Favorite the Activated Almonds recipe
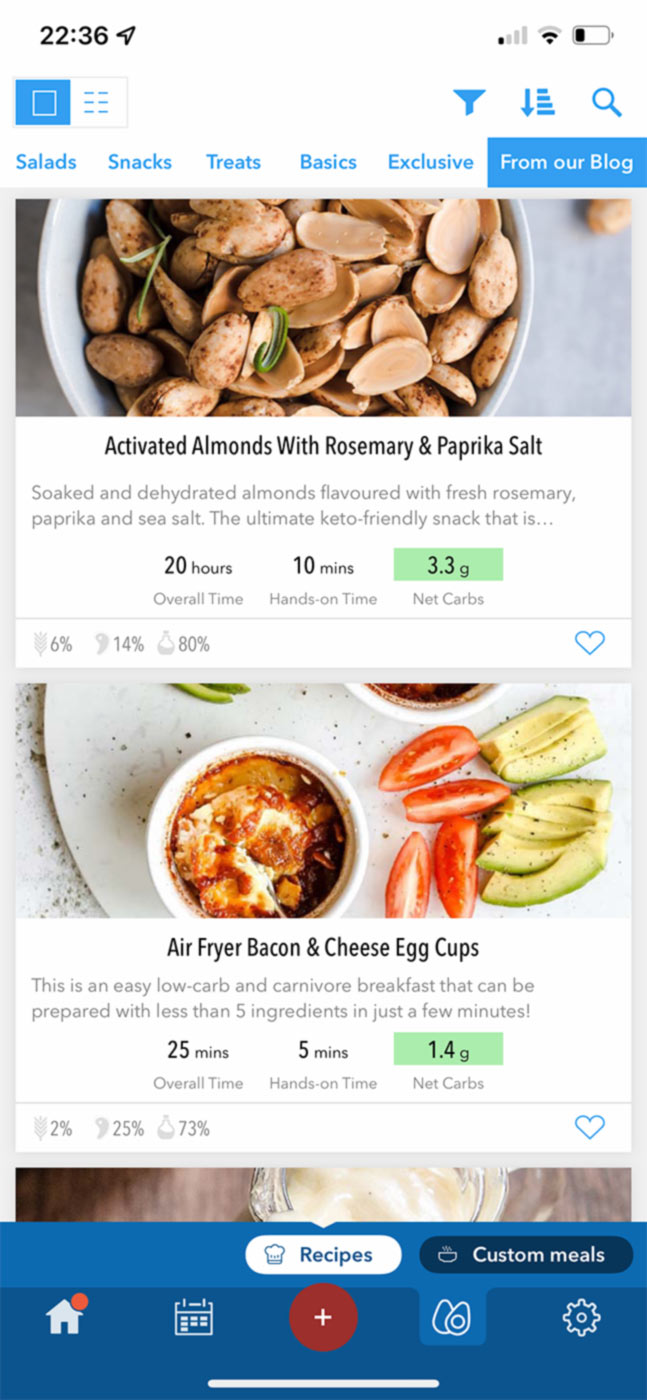The height and width of the screenshot is (1400, 647). tap(590, 643)
